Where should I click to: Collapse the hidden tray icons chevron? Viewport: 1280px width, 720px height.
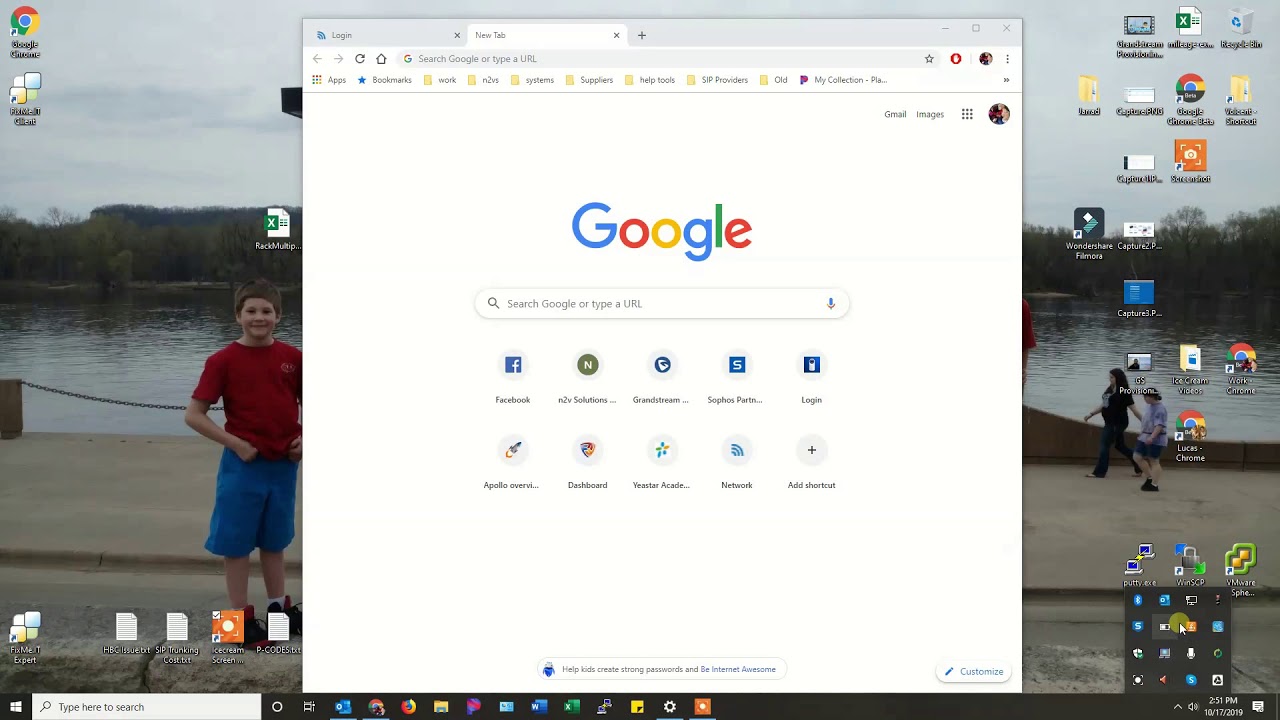pos(1177,707)
